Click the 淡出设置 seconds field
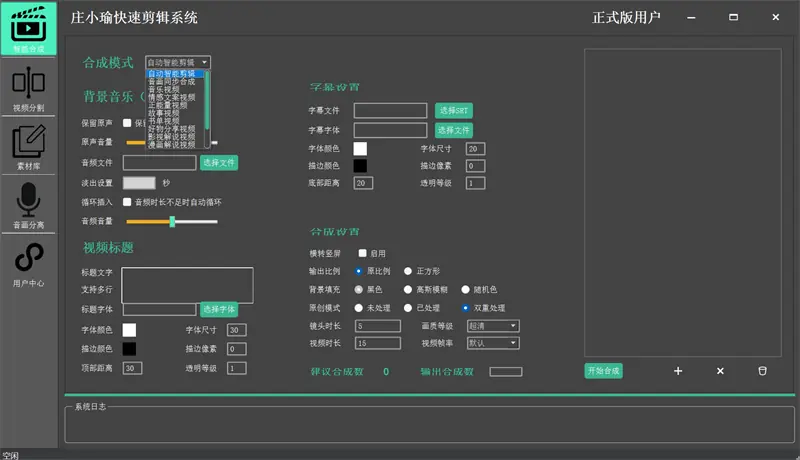The width and height of the screenshot is (800, 460). (139, 183)
